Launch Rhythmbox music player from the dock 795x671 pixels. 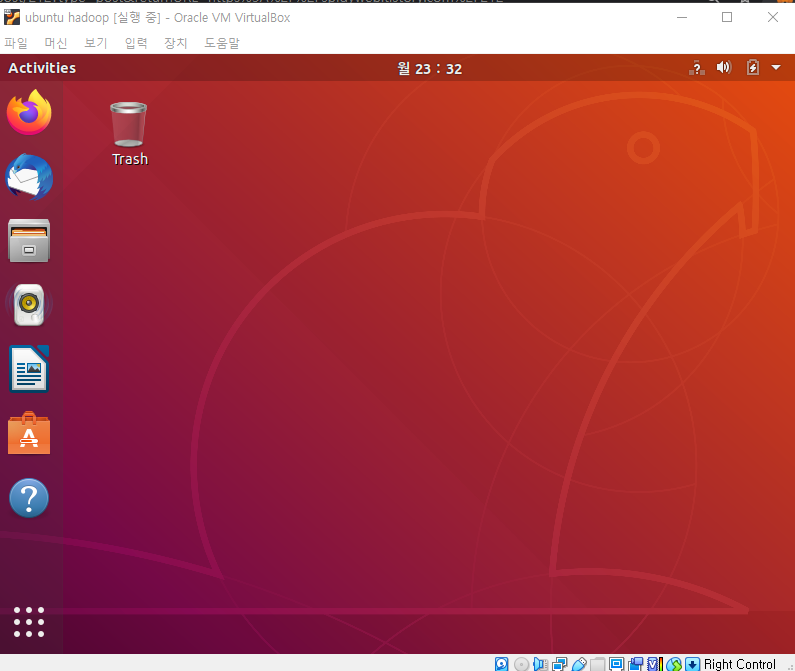pyautogui.click(x=29, y=305)
